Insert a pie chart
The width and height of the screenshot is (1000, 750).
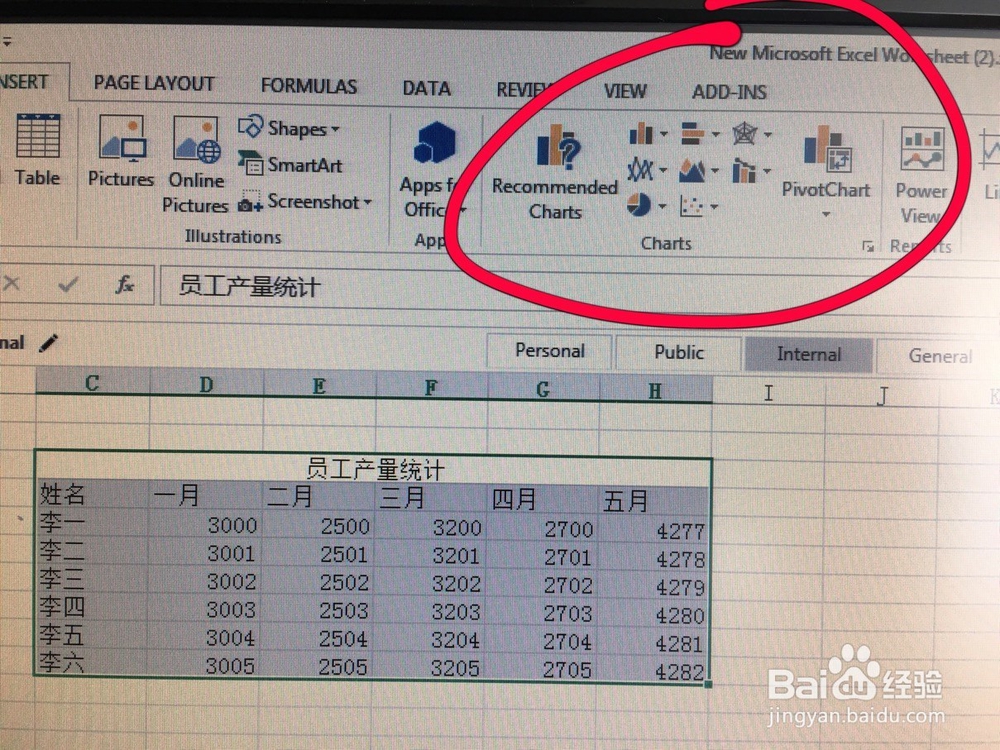[639, 205]
